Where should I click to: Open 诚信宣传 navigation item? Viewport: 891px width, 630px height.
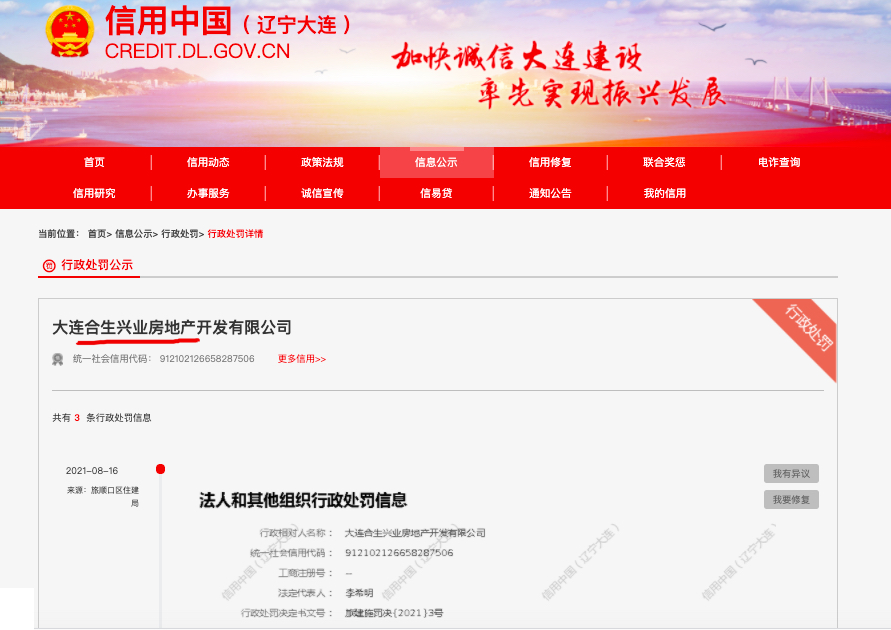click(322, 193)
